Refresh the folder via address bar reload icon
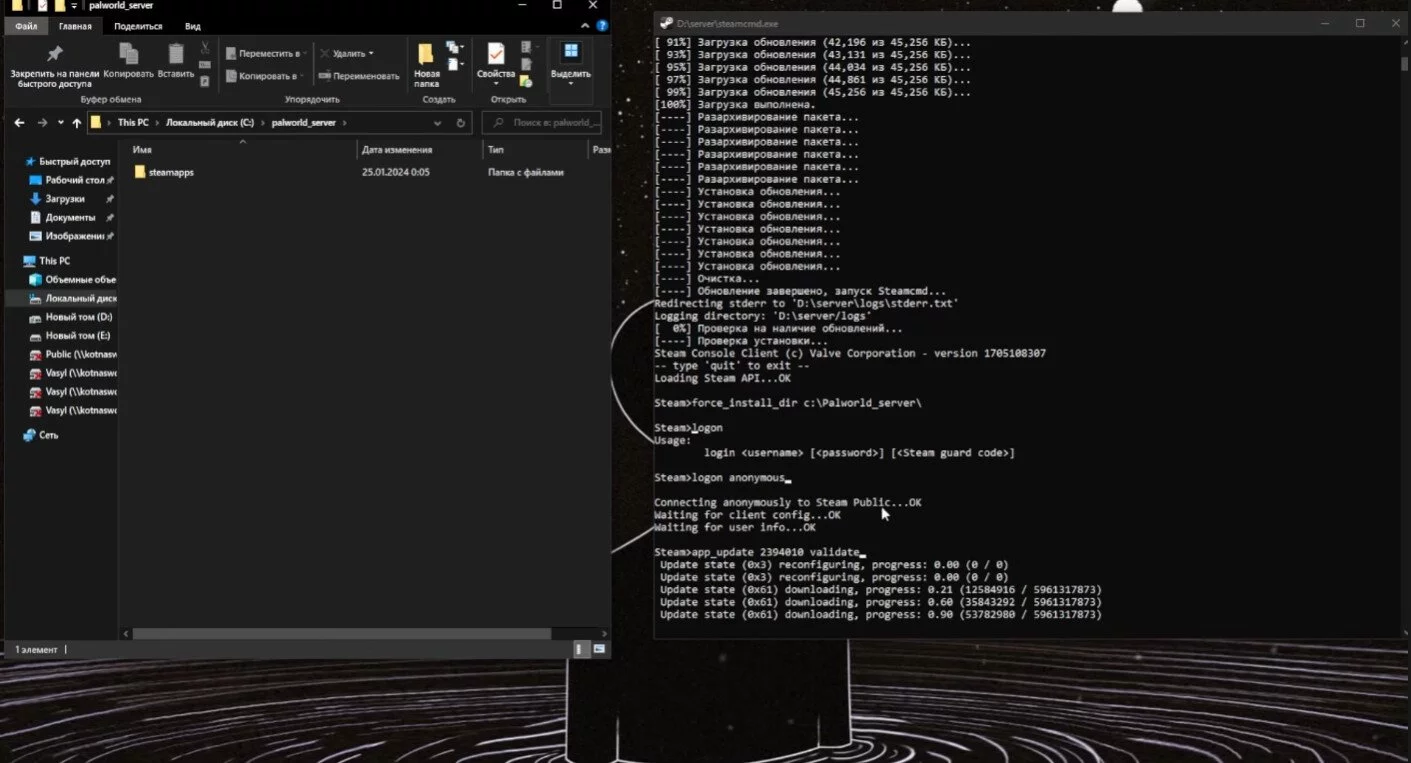Screen dimensions: 1411x763 coord(461,123)
